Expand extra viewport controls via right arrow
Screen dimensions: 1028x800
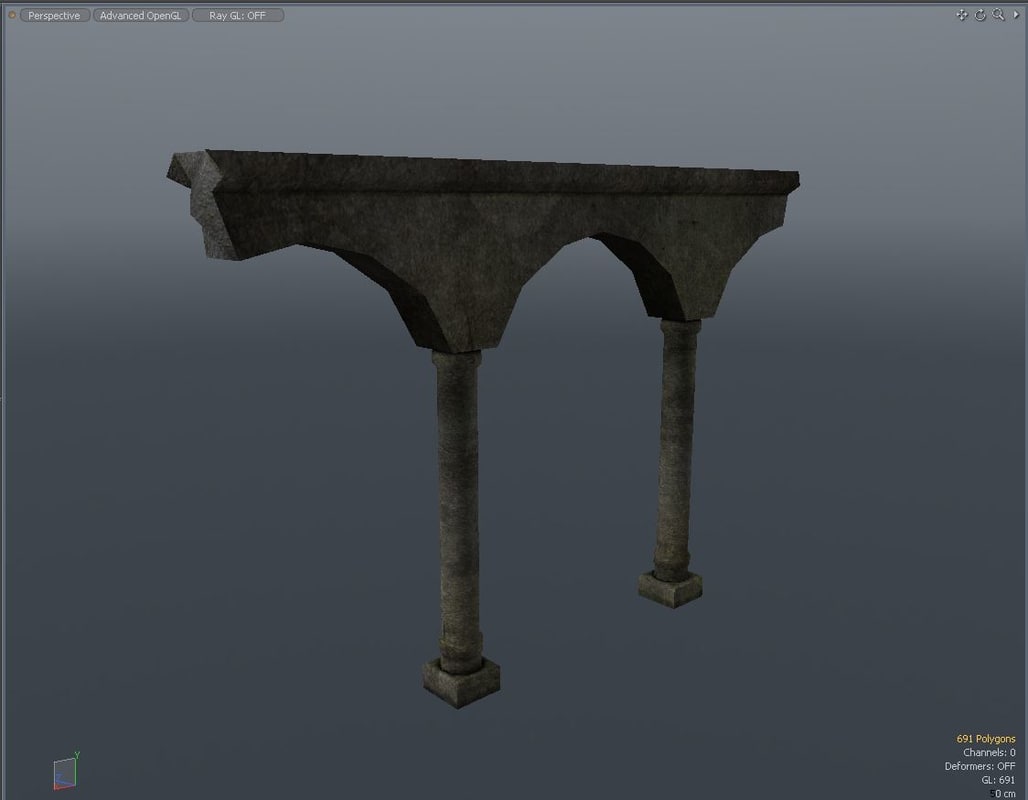click(x=1017, y=14)
